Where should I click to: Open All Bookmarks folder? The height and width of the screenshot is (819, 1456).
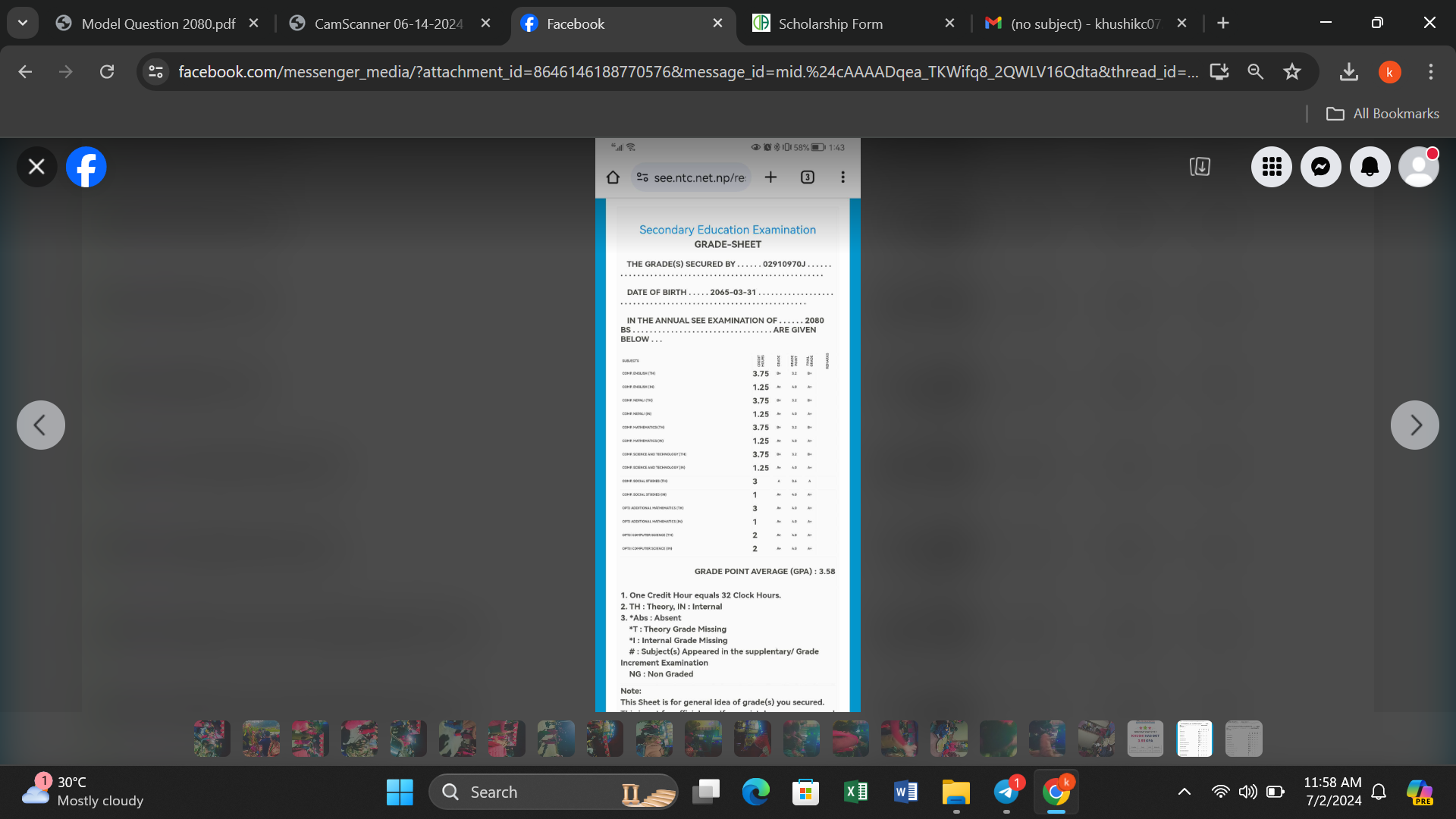pos(1382,114)
